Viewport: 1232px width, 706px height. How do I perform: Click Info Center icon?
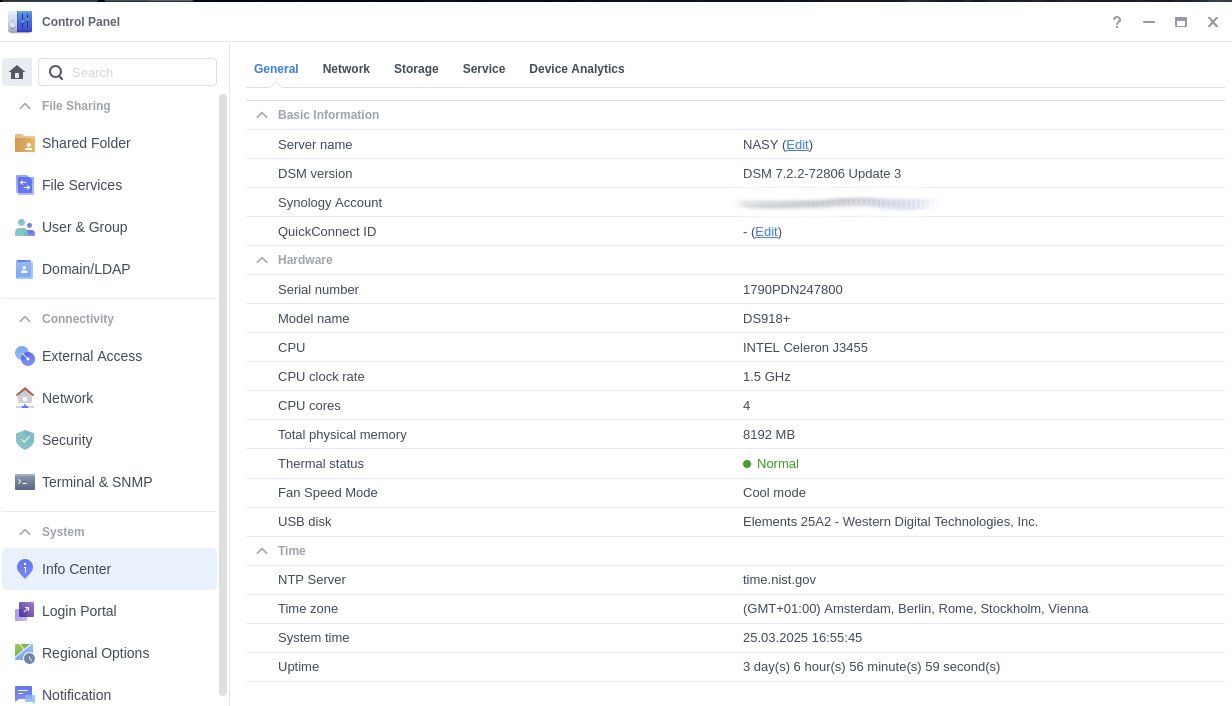(x=25, y=569)
